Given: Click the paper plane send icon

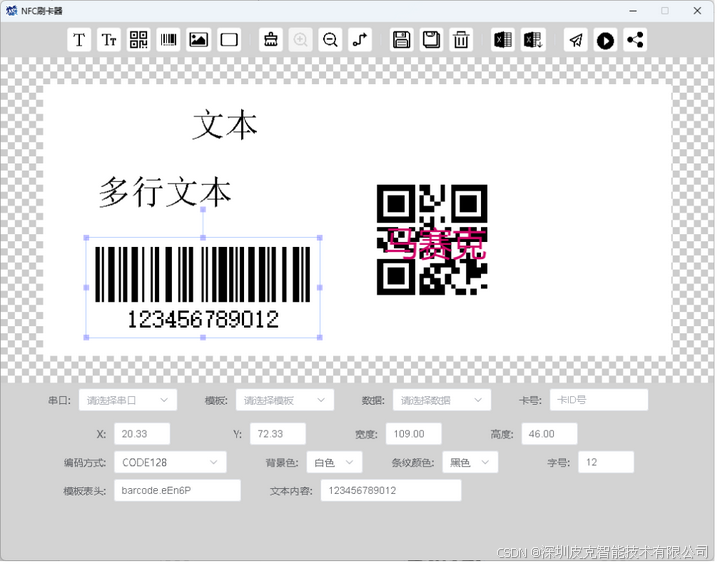Looking at the screenshot, I should click(576, 40).
